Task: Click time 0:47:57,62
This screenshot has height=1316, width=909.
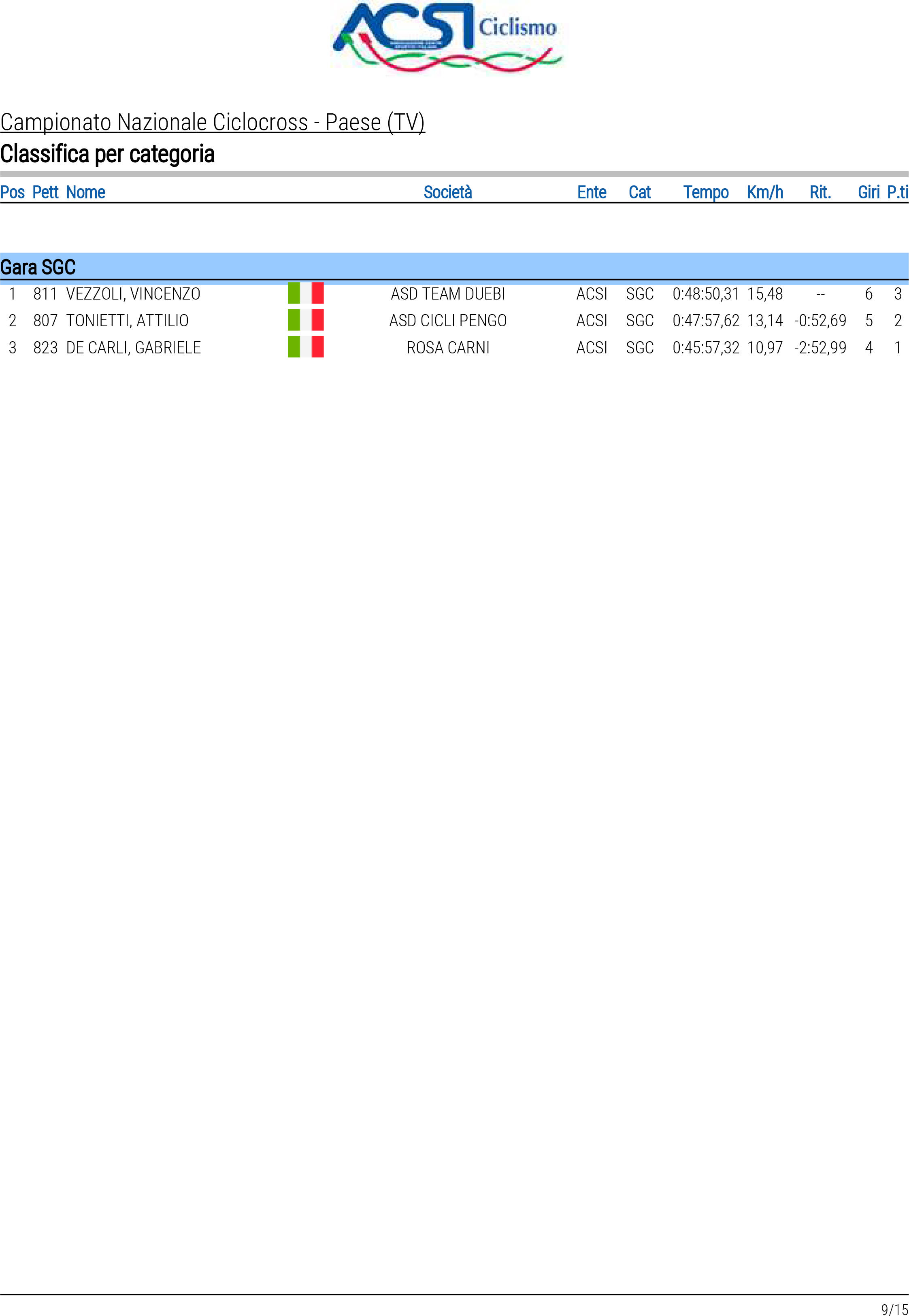Action: click(706, 321)
